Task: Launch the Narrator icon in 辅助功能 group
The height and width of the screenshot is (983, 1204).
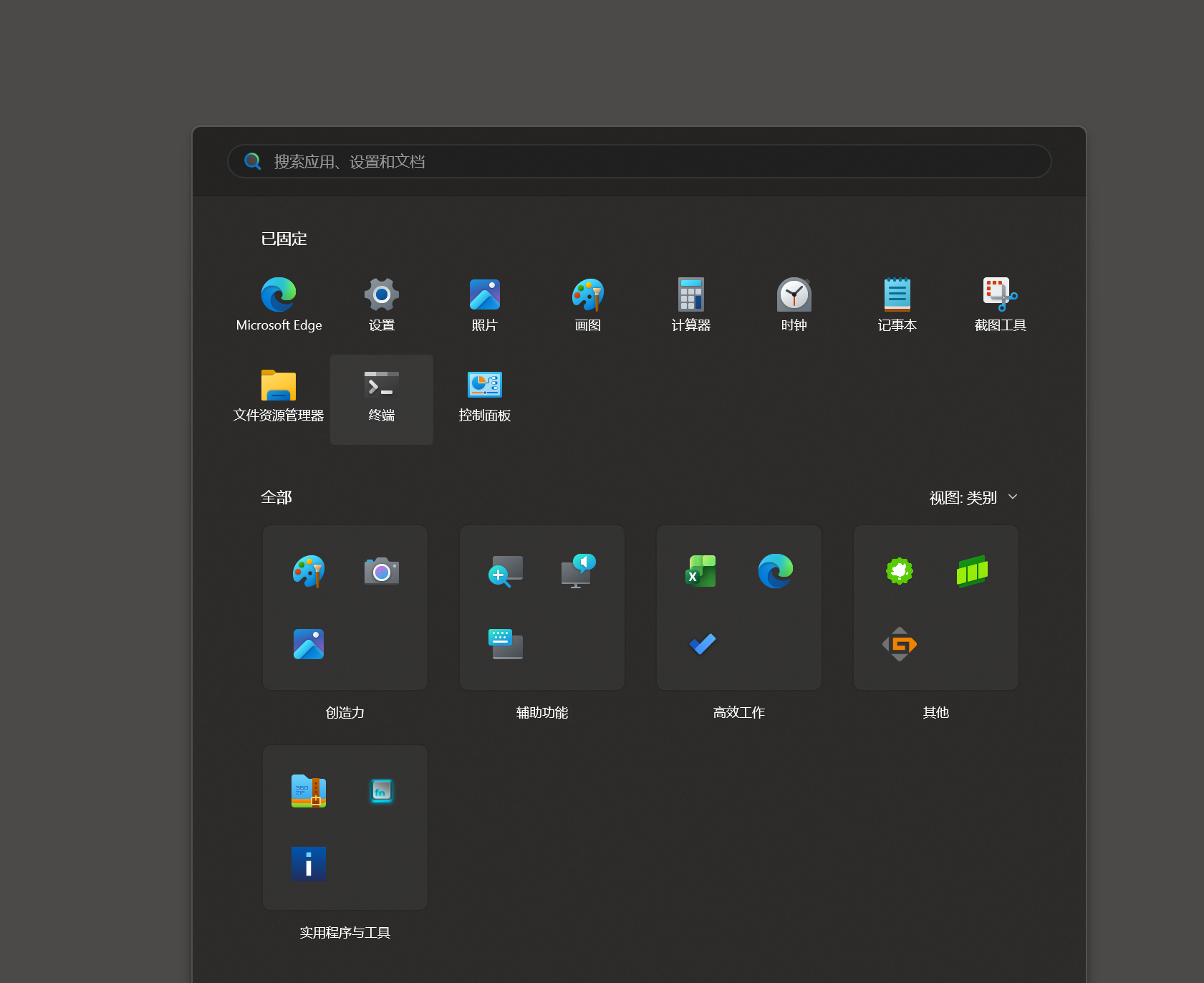Action: 579,572
